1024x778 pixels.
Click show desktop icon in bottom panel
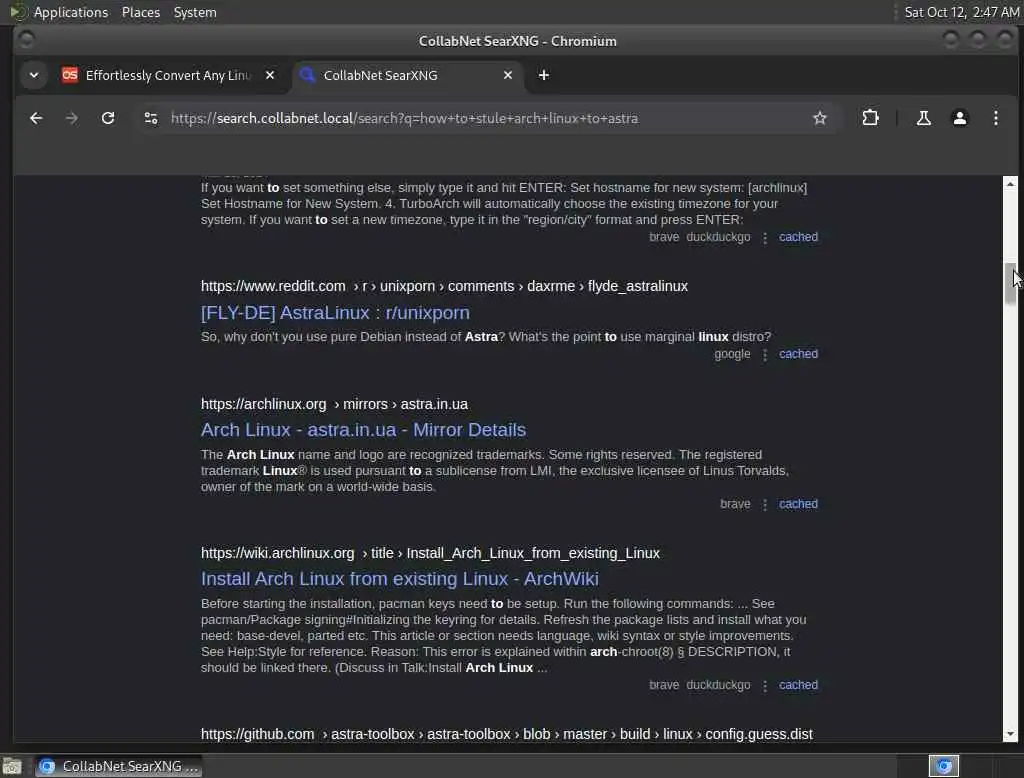click(12, 766)
